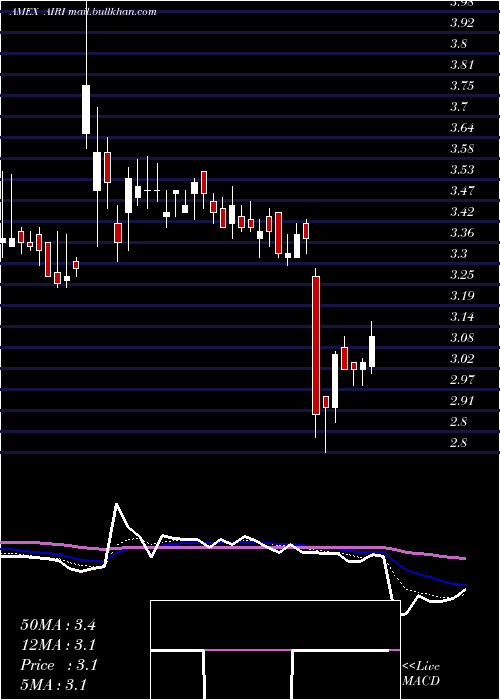Click the 3.3 price level label

pos(459,254)
